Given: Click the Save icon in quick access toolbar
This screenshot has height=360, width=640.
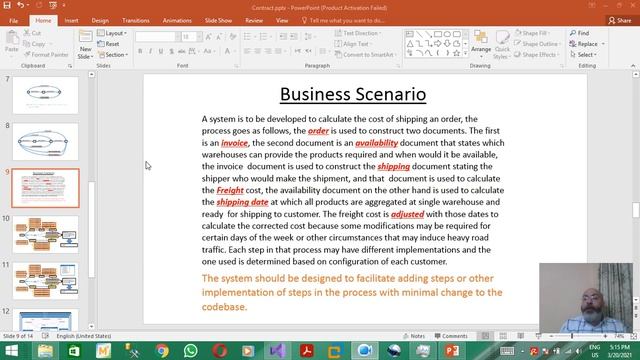Looking at the screenshot, I should (7, 6).
